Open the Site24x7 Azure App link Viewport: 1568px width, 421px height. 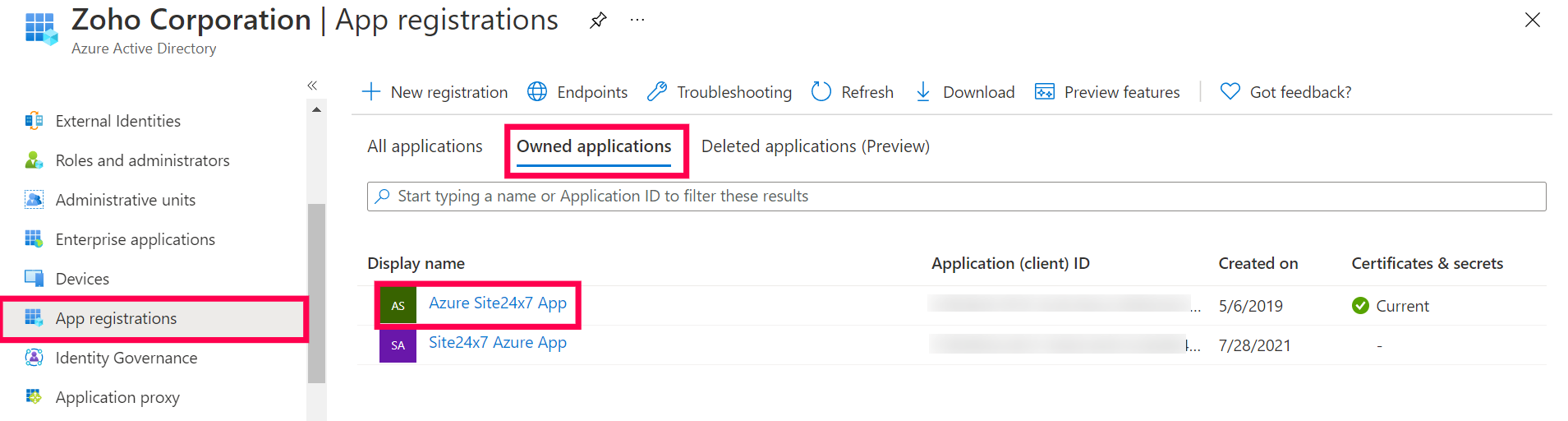point(497,343)
